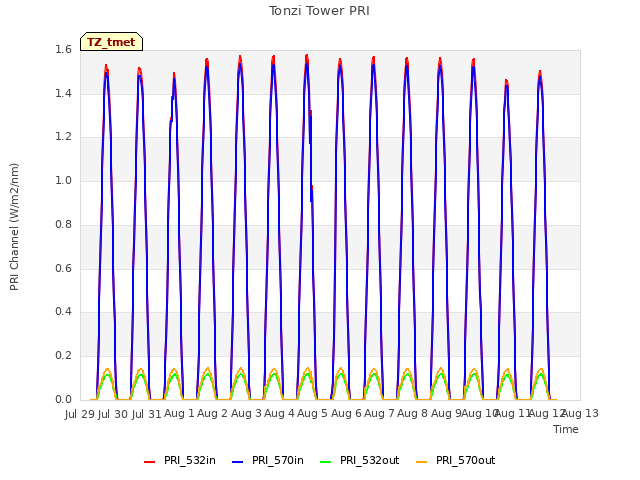Select the PRI_570out legend label
Viewport: 640px width, 480px height.
[466, 460]
